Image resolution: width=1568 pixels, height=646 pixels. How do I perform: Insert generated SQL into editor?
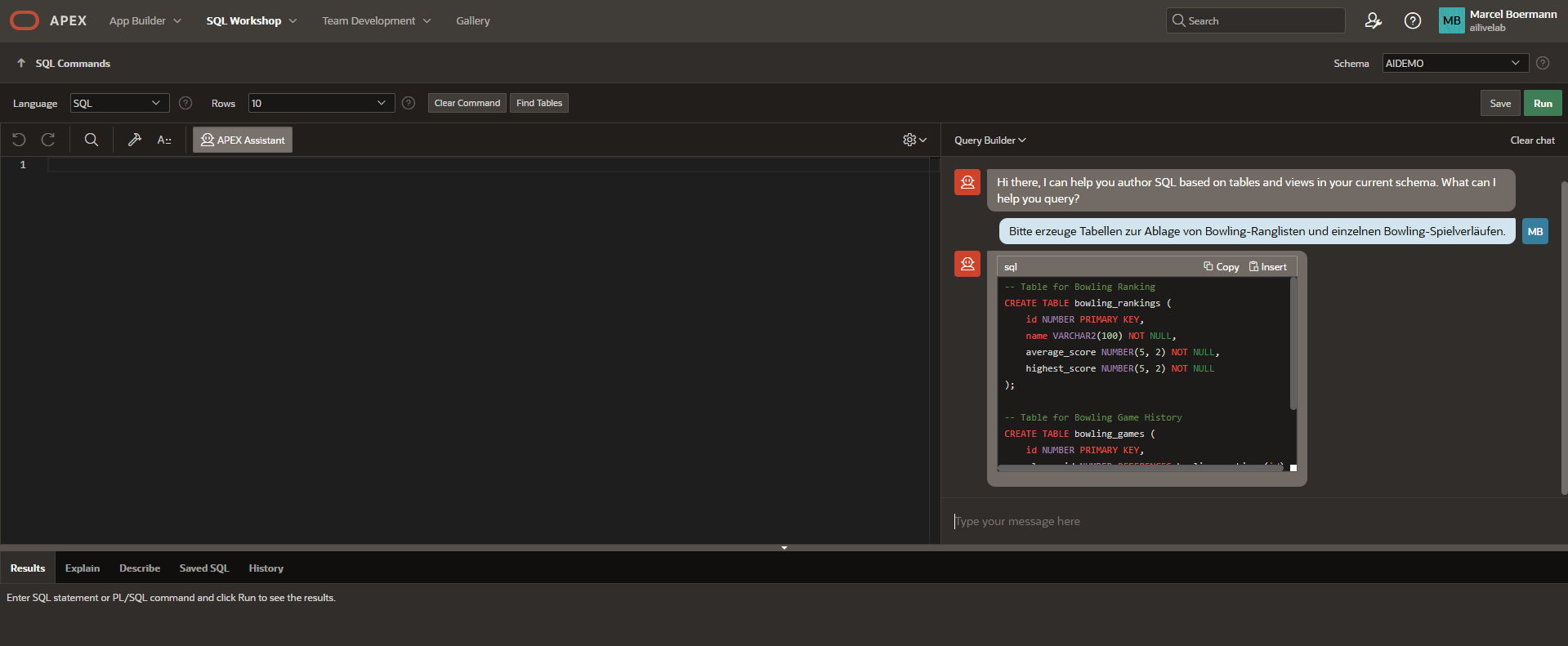tap(1268, 266)
